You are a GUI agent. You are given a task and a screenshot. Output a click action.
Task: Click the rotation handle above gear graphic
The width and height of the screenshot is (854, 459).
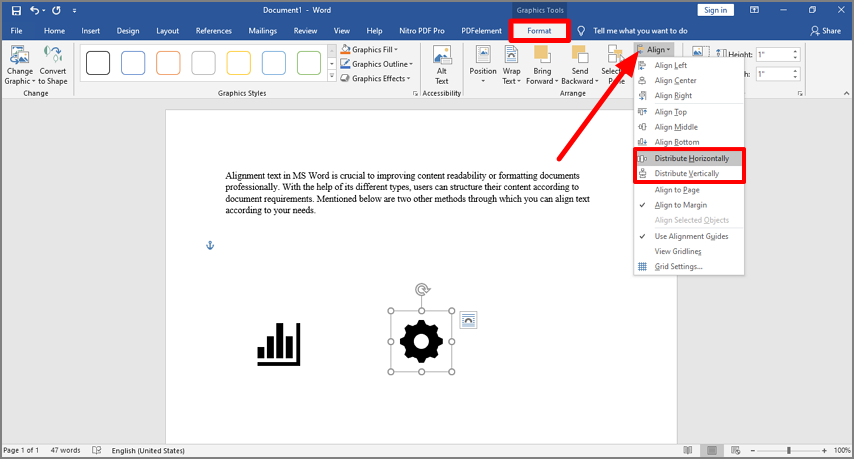[422, 289]
